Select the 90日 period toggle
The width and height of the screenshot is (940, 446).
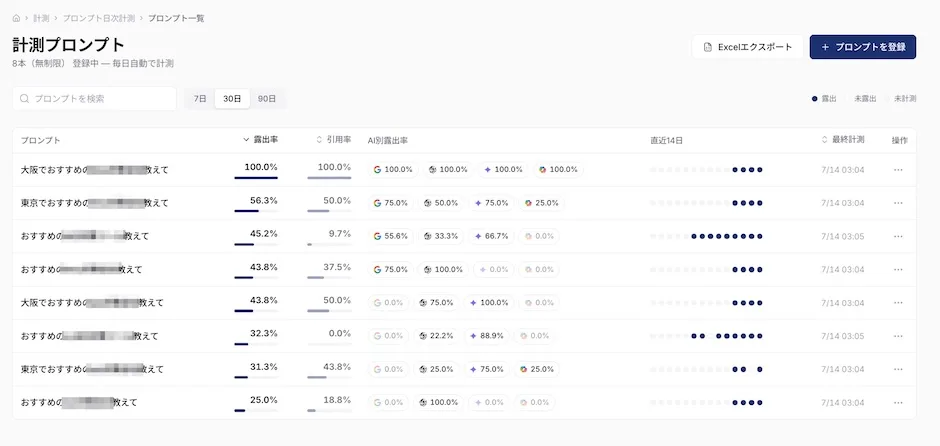(267, 98)
